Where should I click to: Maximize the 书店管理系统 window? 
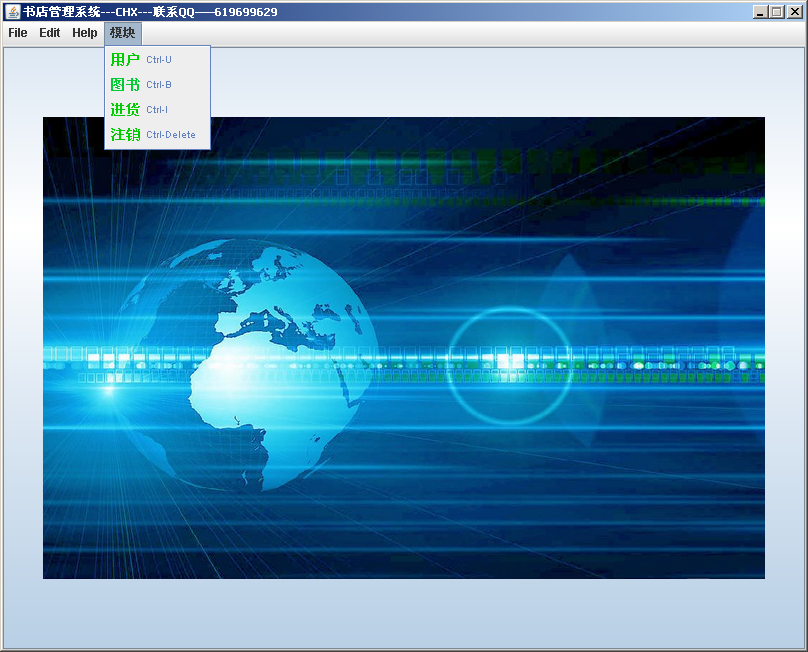(x=777, y=12)
